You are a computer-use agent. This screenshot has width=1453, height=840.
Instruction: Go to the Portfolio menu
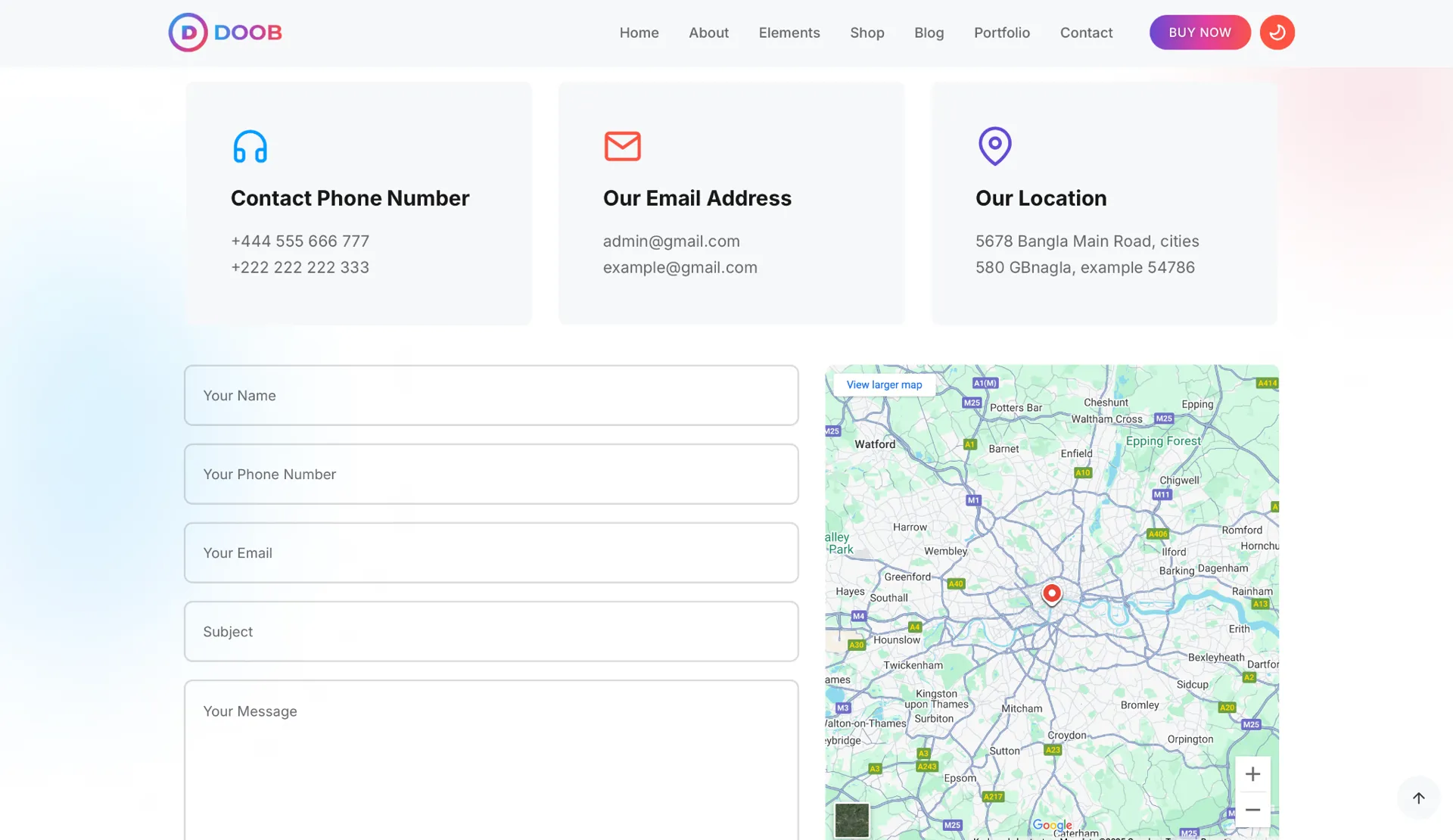tap(1001, 33)
